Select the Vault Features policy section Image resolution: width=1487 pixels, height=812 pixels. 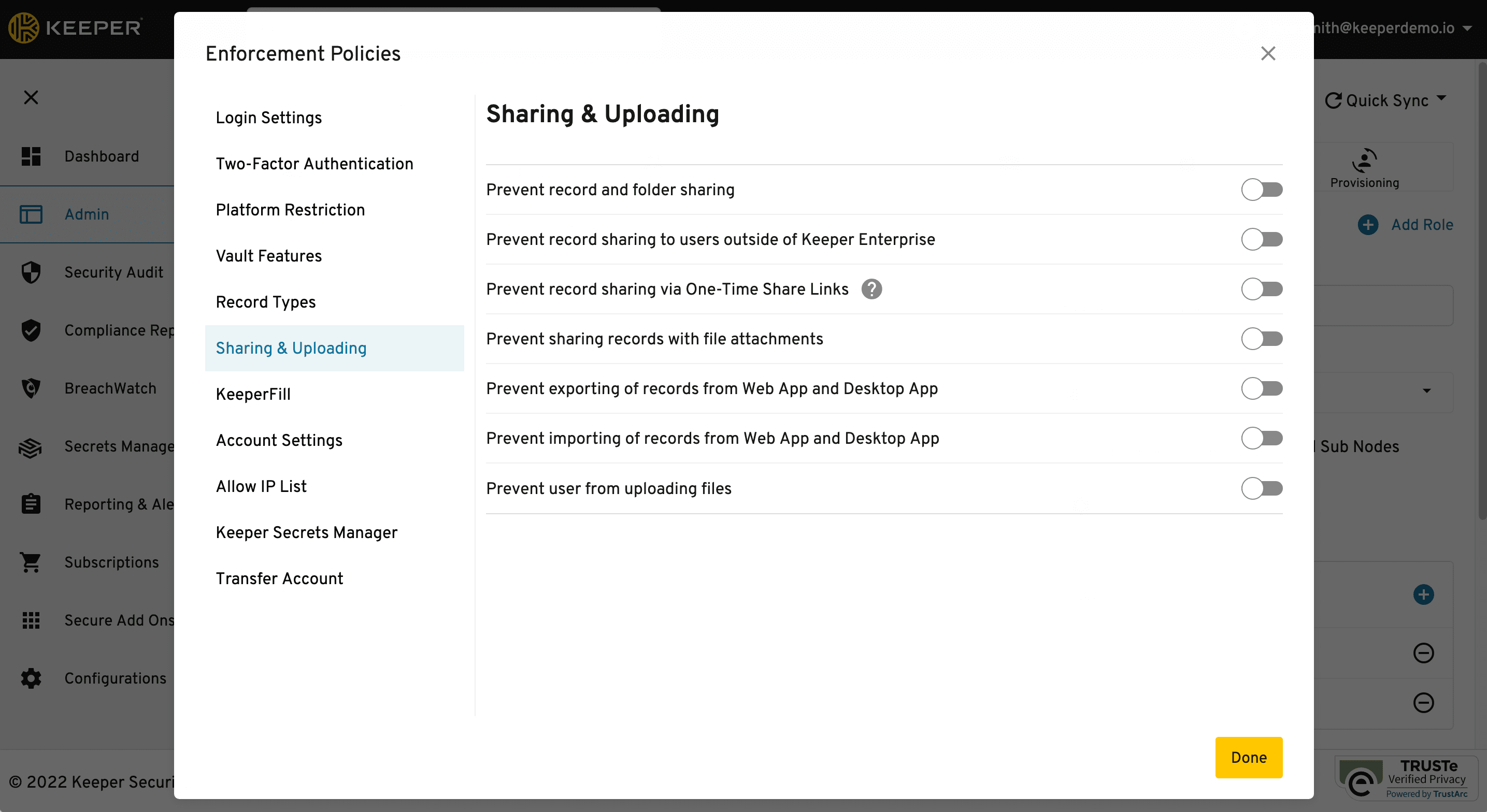pyautogui.click(x=268, y=256)
